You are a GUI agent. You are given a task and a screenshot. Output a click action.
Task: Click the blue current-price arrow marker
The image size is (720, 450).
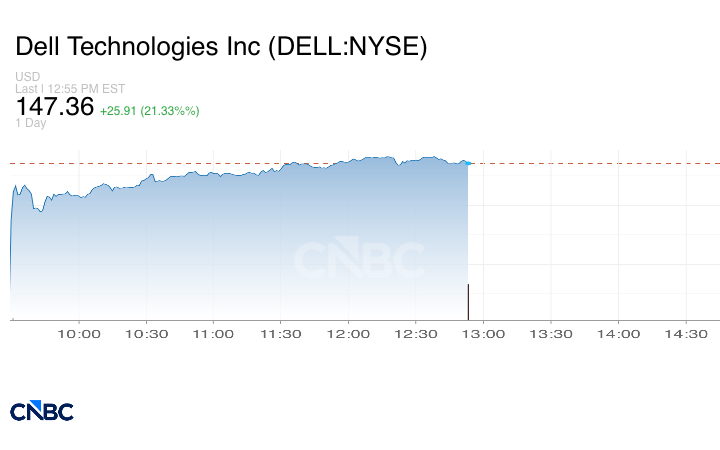coord(469,163)
